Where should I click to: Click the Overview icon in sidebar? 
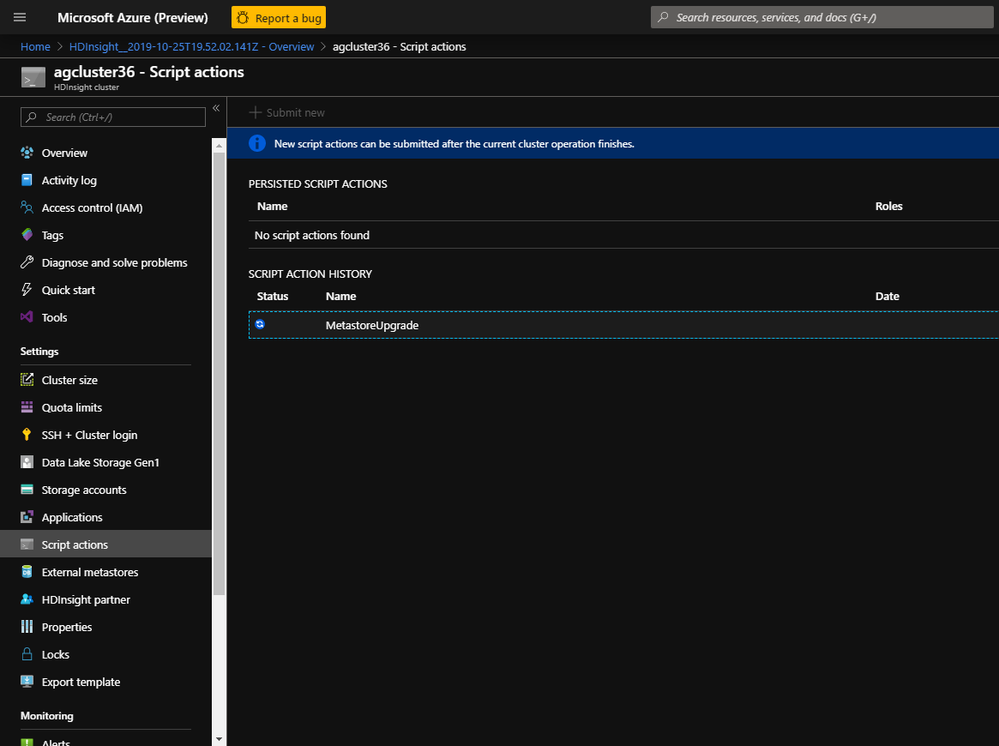(x=27, y=153)
